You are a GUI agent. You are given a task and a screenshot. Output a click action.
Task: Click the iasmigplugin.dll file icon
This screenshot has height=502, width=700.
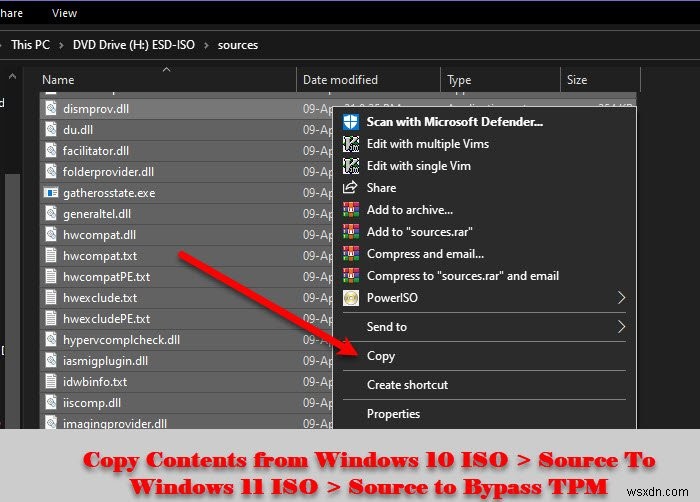pyautogui.click(x=51, y=360)
